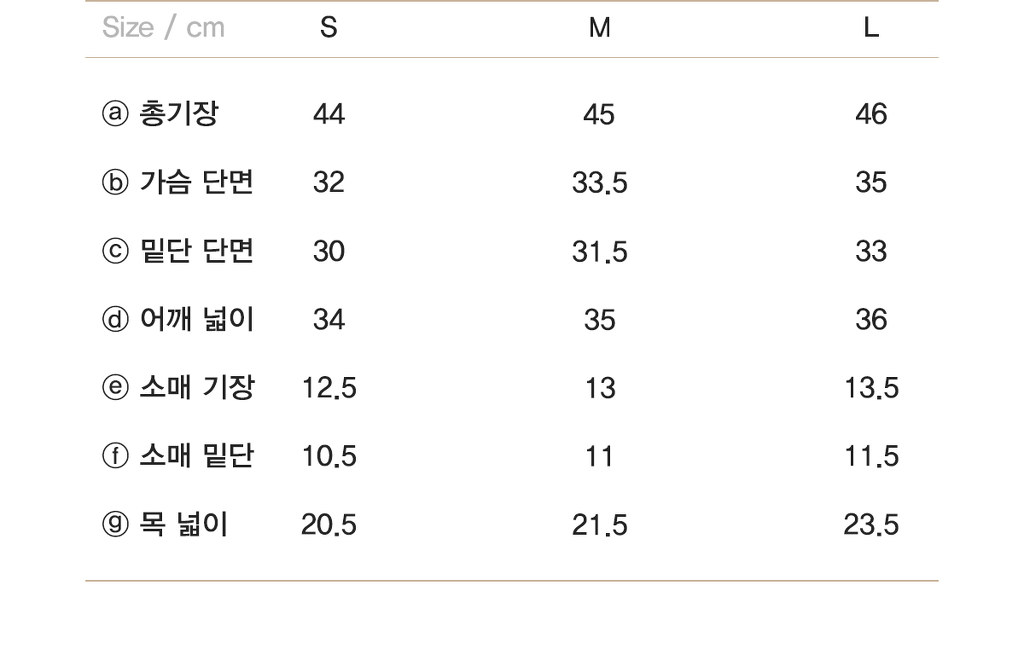Click the circled ⓕ icon beside 소매 밑단

point(115,456)
